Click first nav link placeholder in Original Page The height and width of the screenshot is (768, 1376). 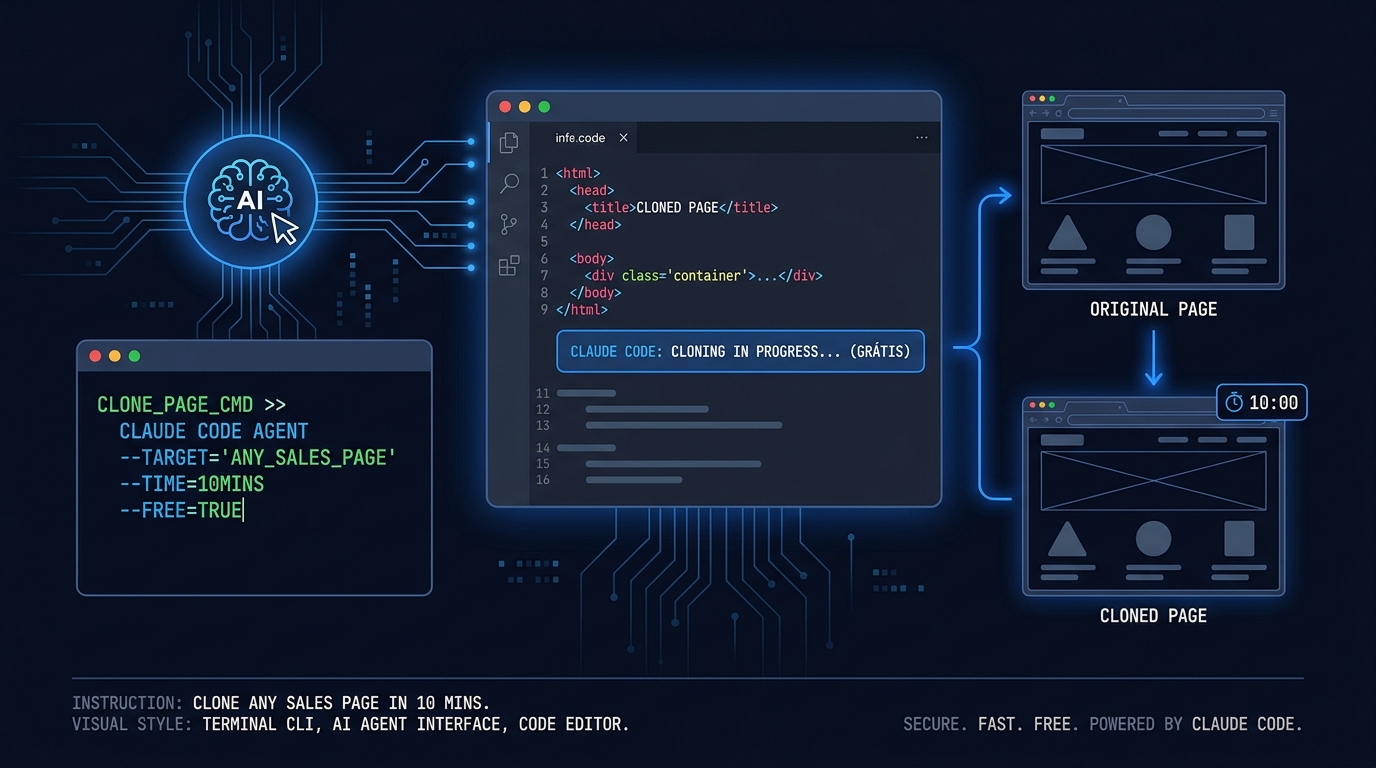point(1173,133)
